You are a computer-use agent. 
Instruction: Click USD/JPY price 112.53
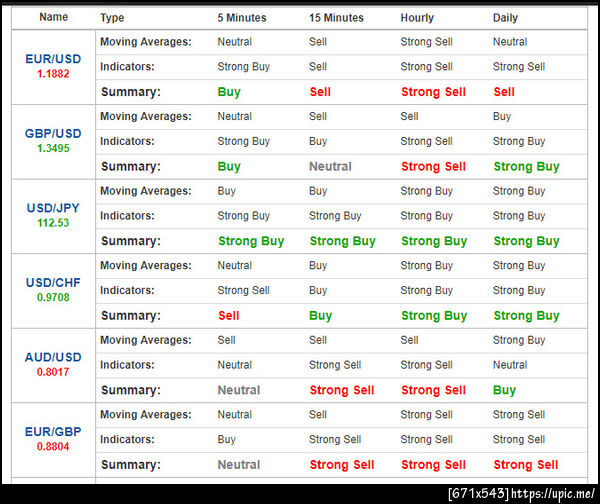tap(53, 223)
